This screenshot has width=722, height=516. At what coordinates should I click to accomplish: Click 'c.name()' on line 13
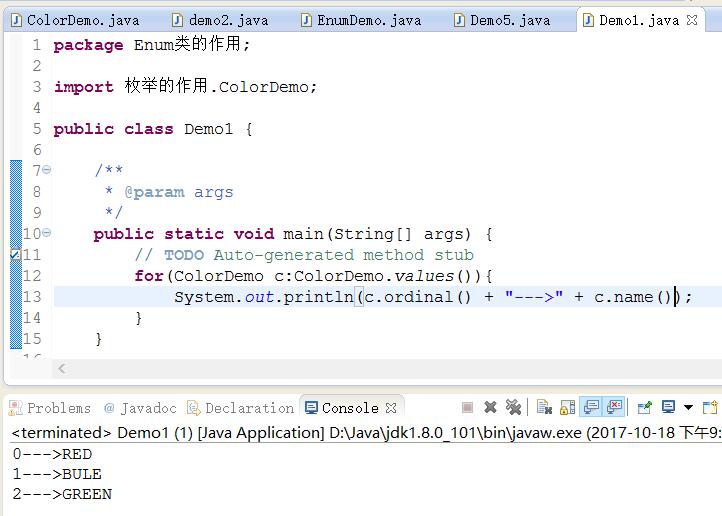tap(633, 297)
